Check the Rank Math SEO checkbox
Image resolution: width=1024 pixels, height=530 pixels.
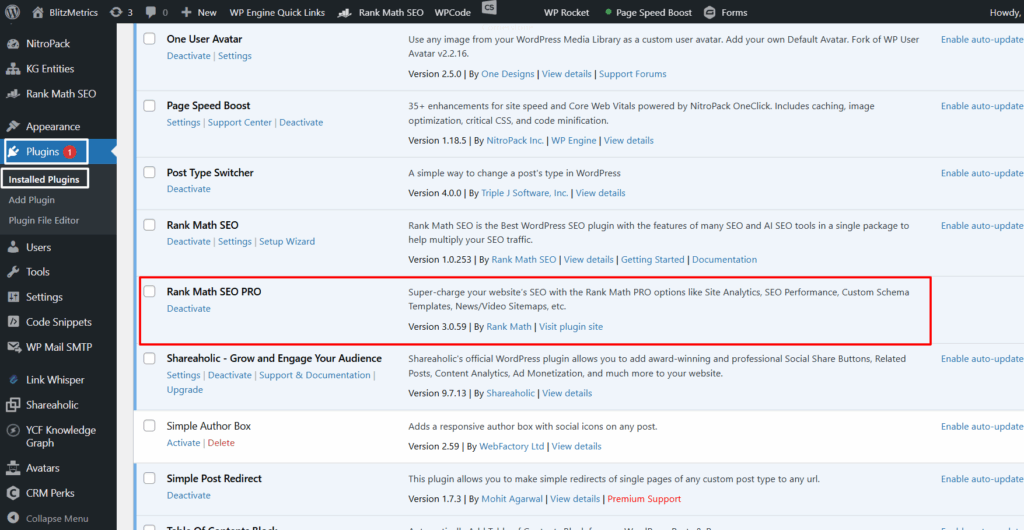point(150,225)
